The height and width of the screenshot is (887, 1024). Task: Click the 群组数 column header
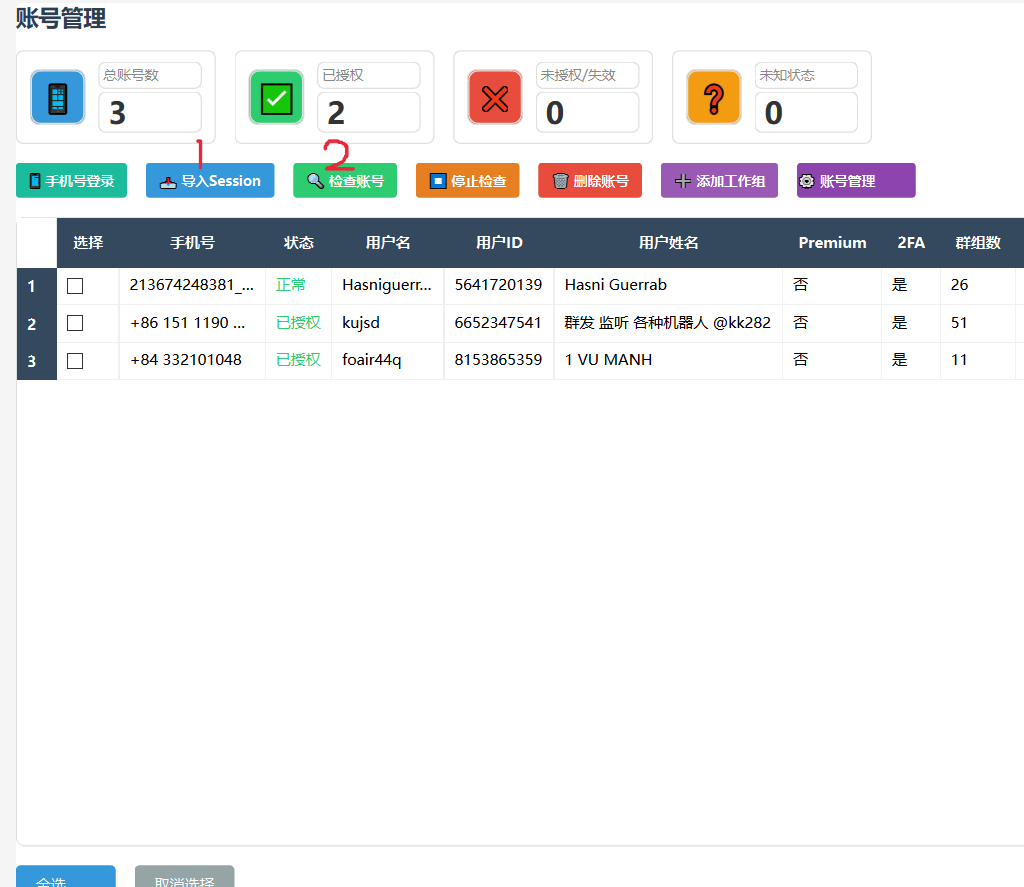(977, 243)
